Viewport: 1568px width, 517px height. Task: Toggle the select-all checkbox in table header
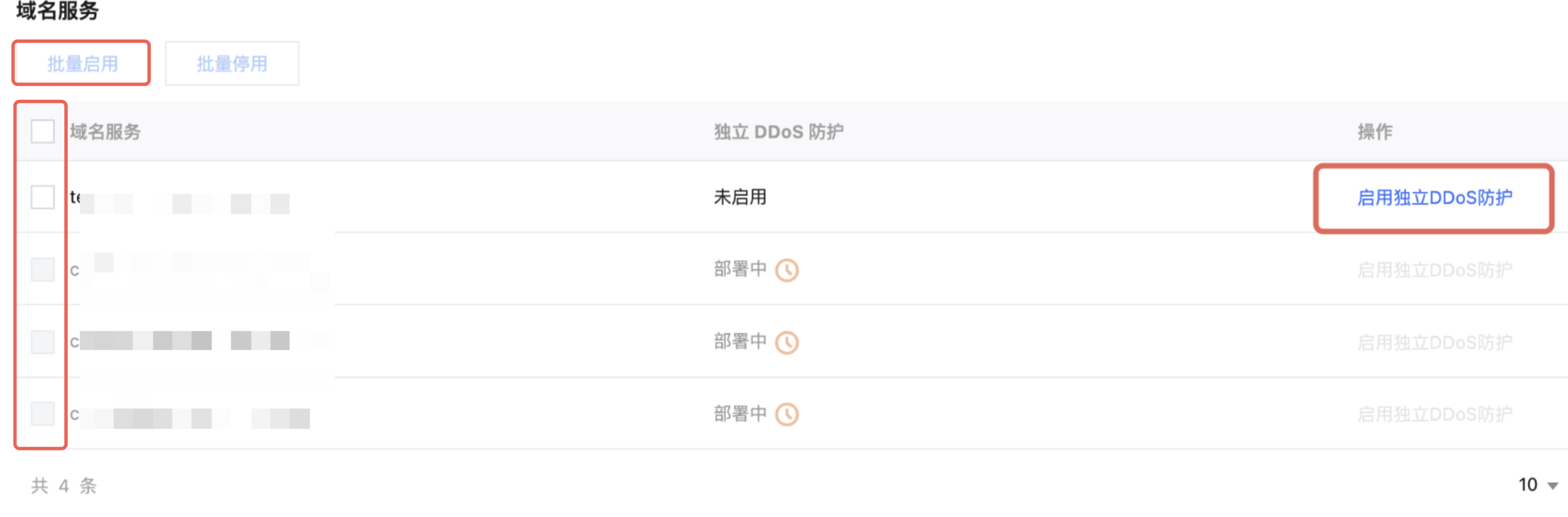point(43,132)
